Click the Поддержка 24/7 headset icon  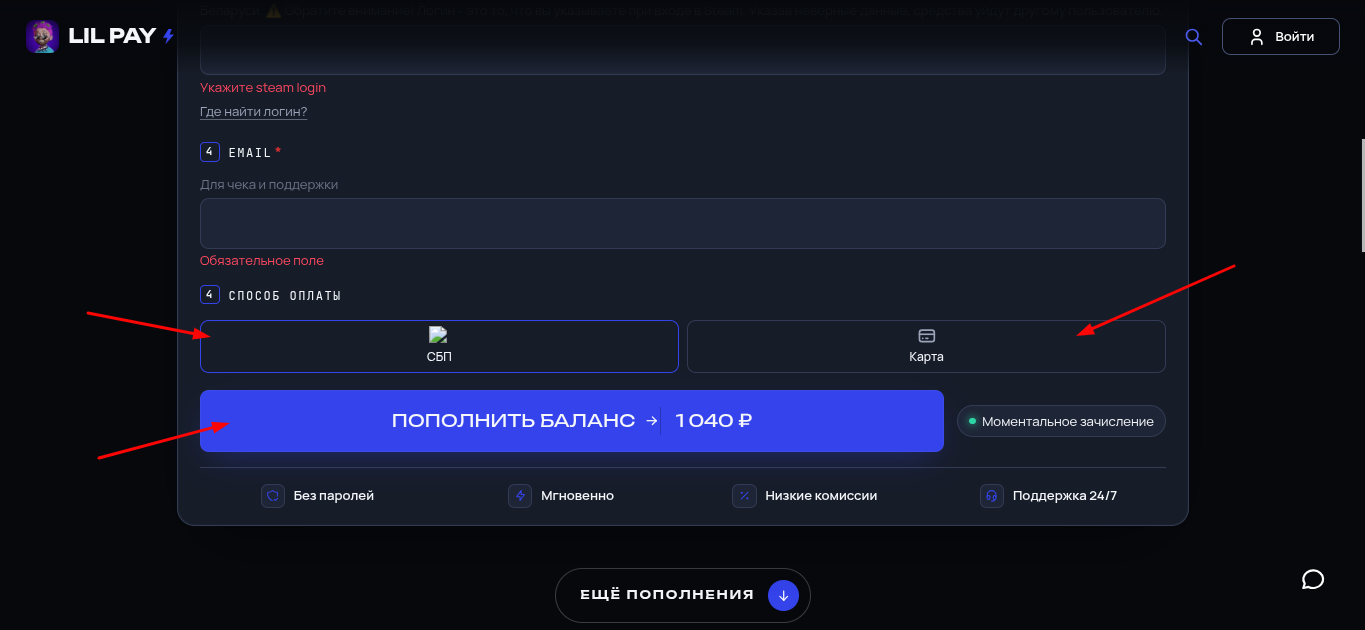992,495
